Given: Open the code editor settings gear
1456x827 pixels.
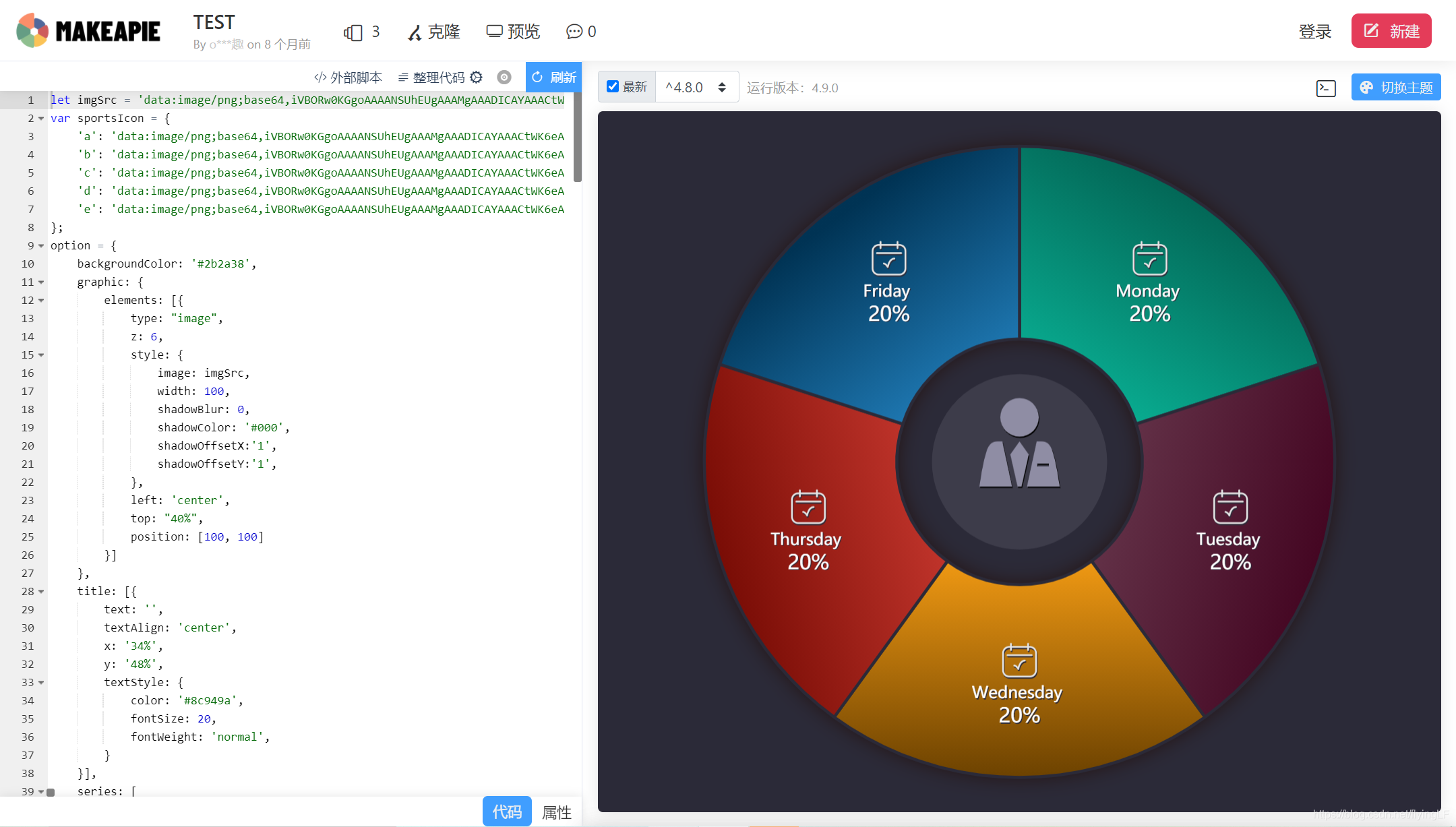Looking at the screenshot, I should pyautogui.click(x=477, y=78).
